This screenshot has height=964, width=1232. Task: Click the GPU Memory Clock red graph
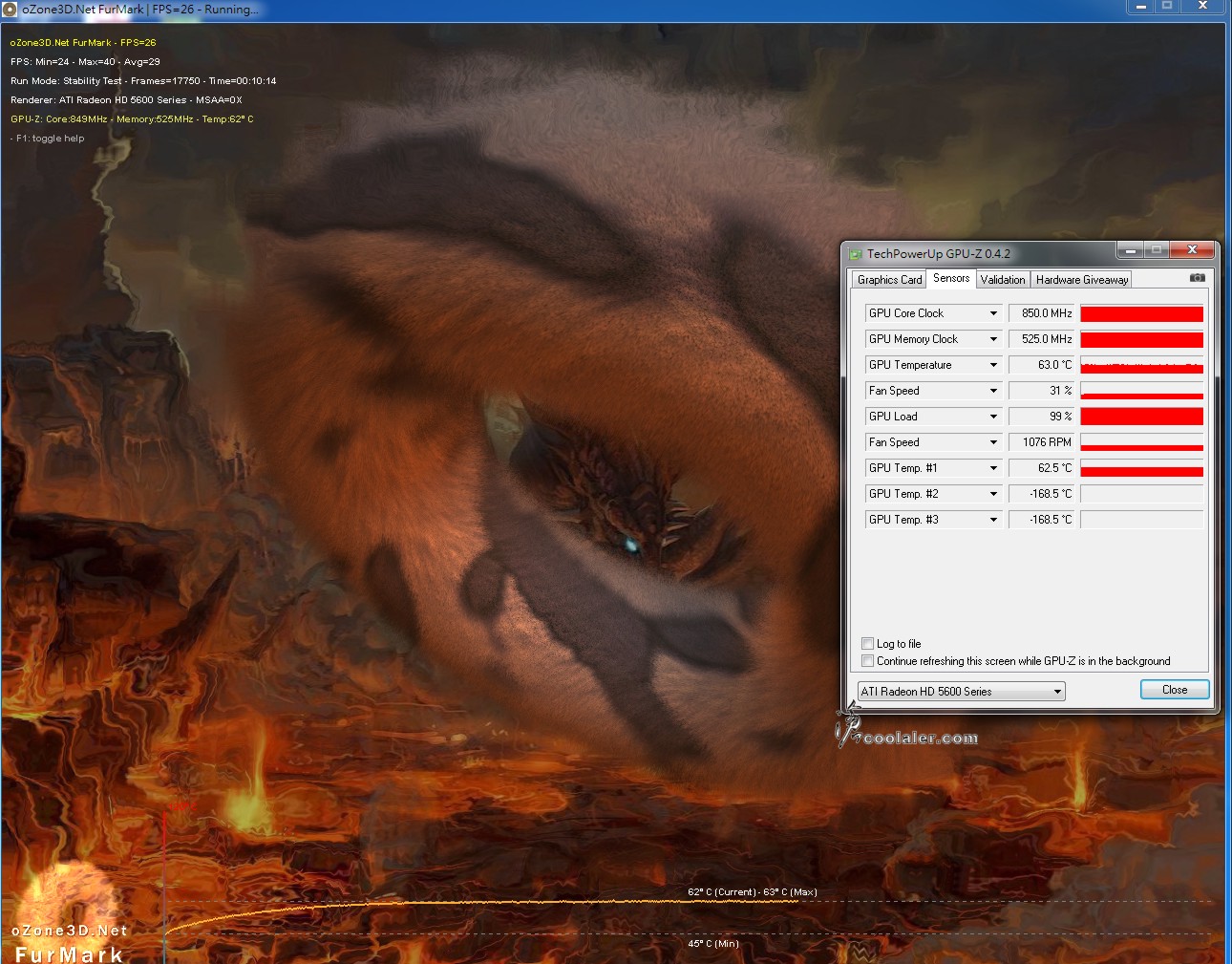point(1141,339)
